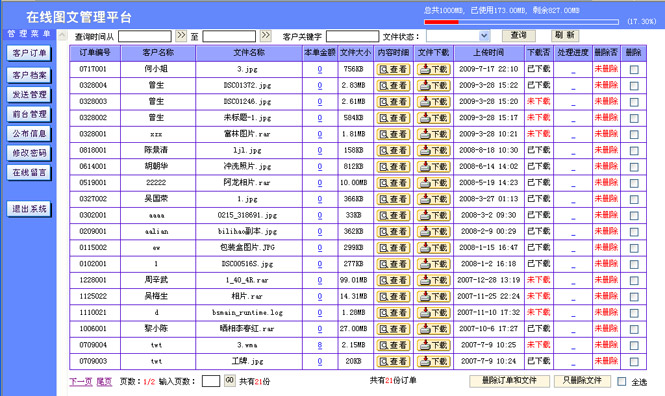Download bsmain_runtime.log file
Viewport: 665px width, 396px height.
point(433,313)
